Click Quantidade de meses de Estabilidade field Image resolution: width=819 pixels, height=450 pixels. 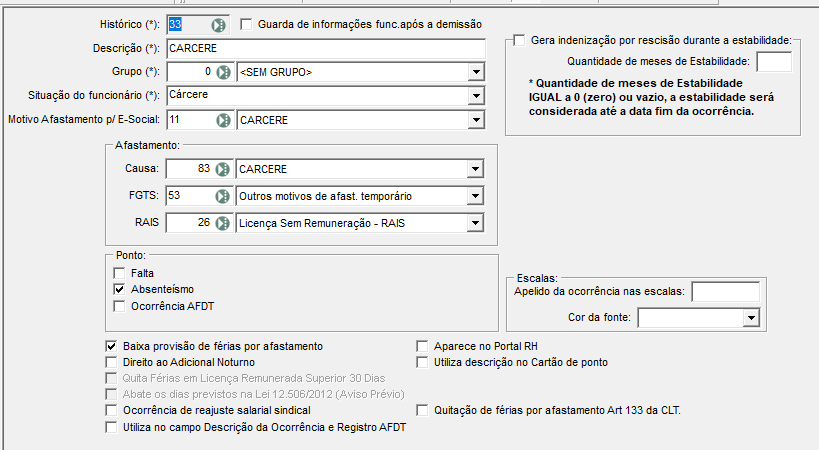(774, 62)
